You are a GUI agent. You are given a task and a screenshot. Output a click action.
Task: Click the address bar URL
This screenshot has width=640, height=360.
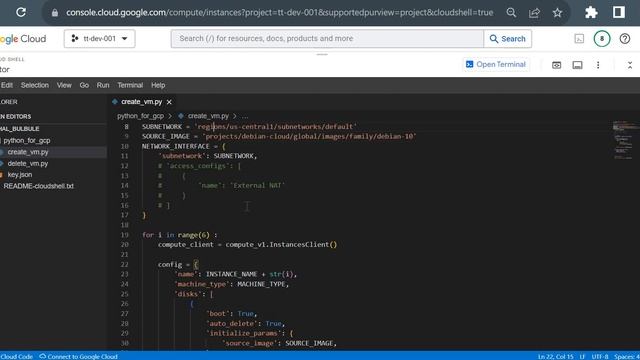click(280, 13)
